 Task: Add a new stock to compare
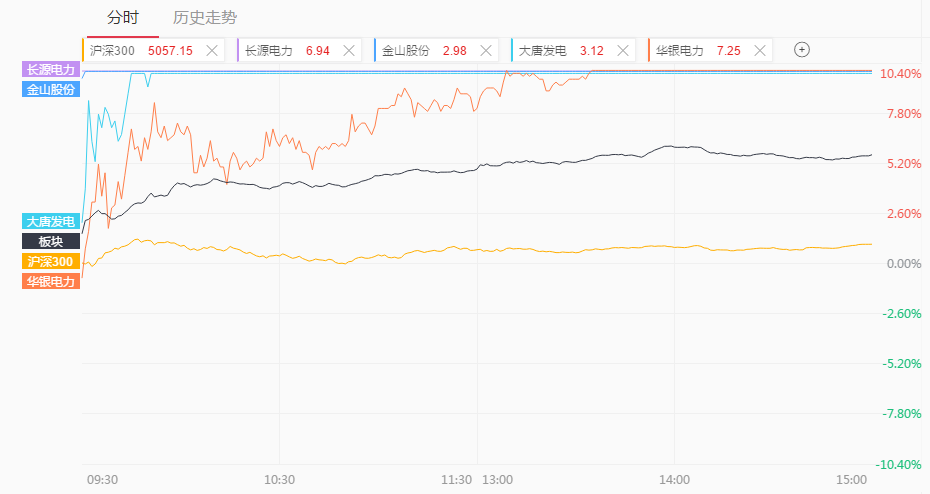[x=801, y=50]
